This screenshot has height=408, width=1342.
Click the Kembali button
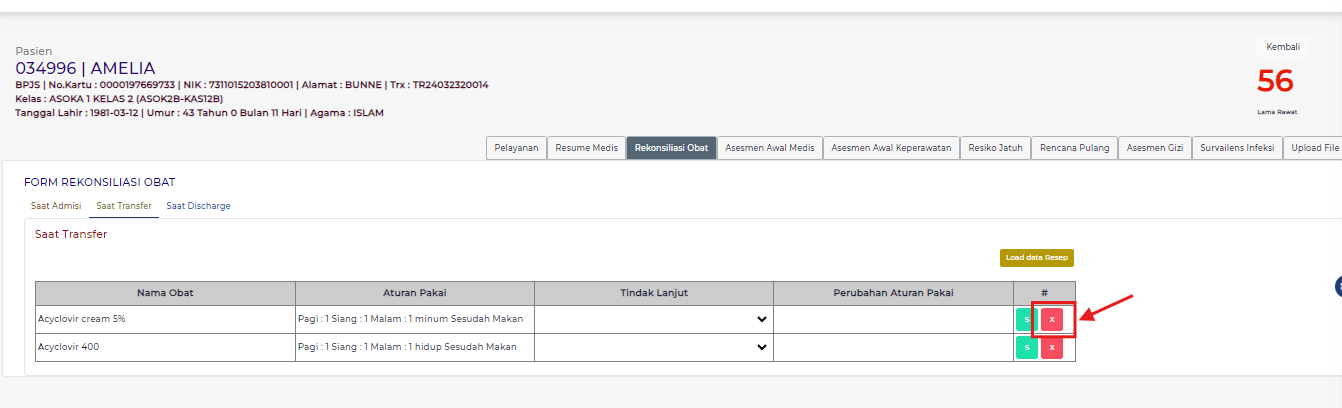coord(1283,47)
